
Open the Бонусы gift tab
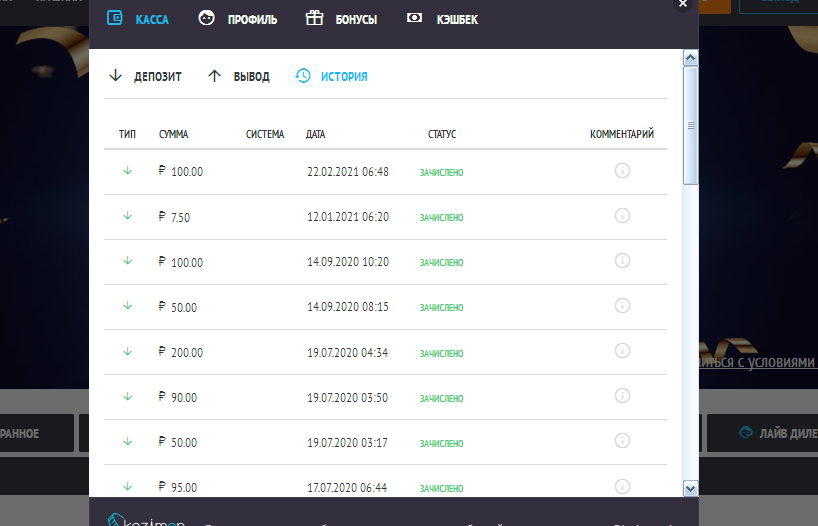pyautogui.click(x=341, y=18)
